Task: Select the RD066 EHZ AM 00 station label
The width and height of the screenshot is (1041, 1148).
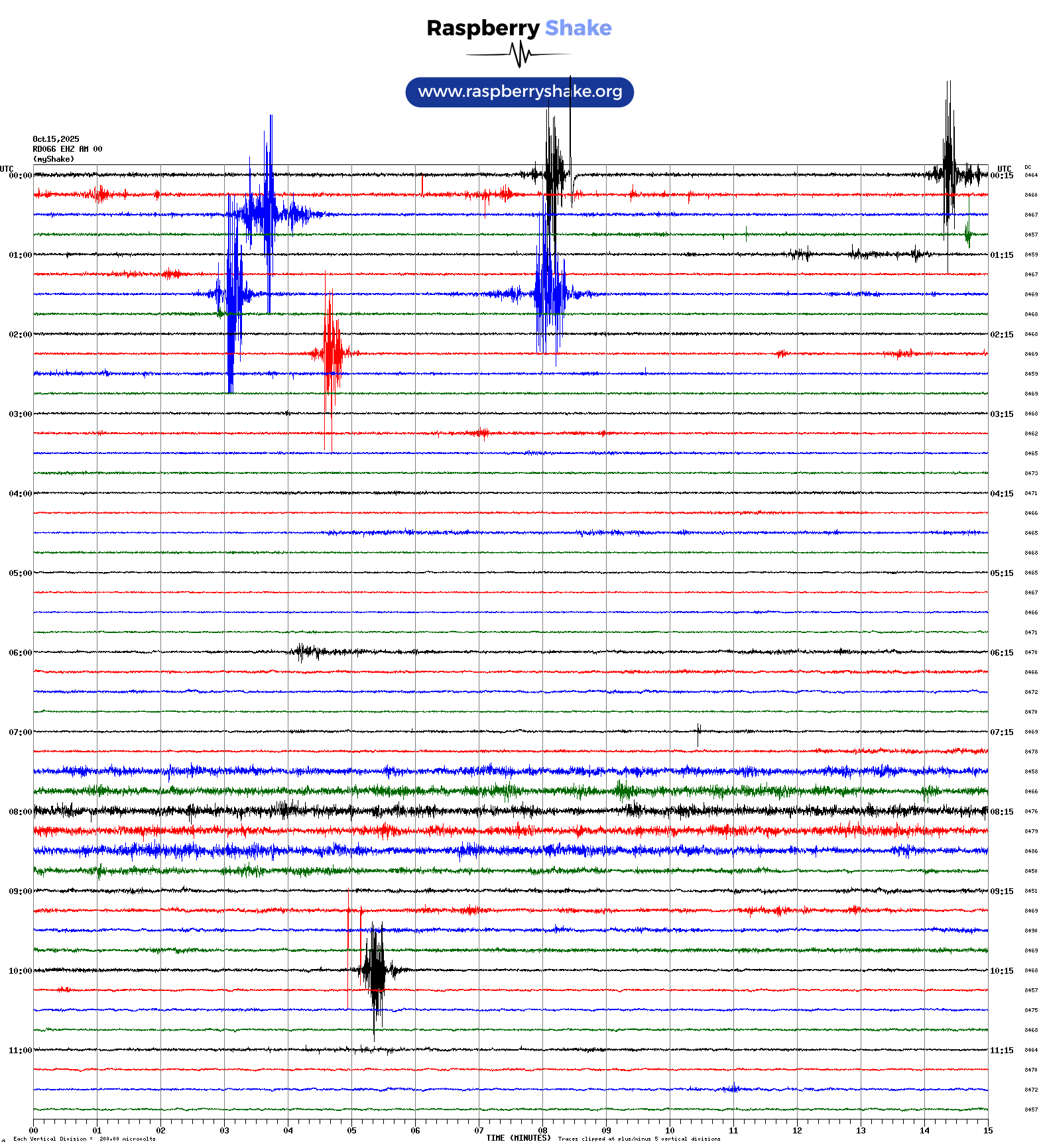Action: (67, 149)
